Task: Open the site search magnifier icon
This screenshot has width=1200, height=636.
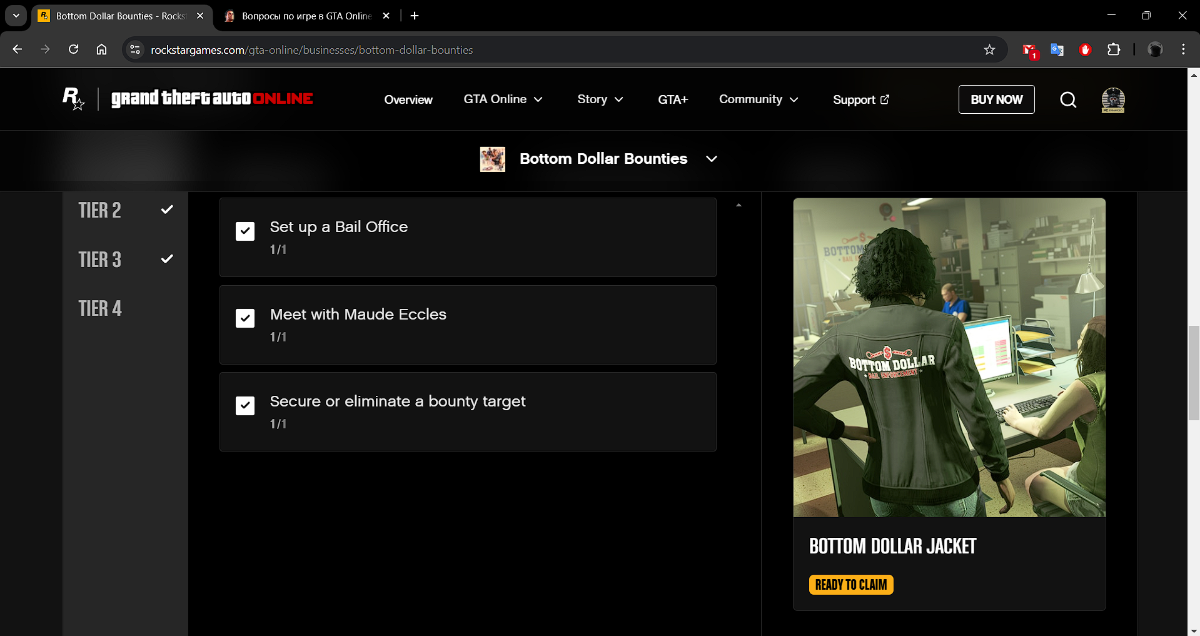Action: 1068,99
